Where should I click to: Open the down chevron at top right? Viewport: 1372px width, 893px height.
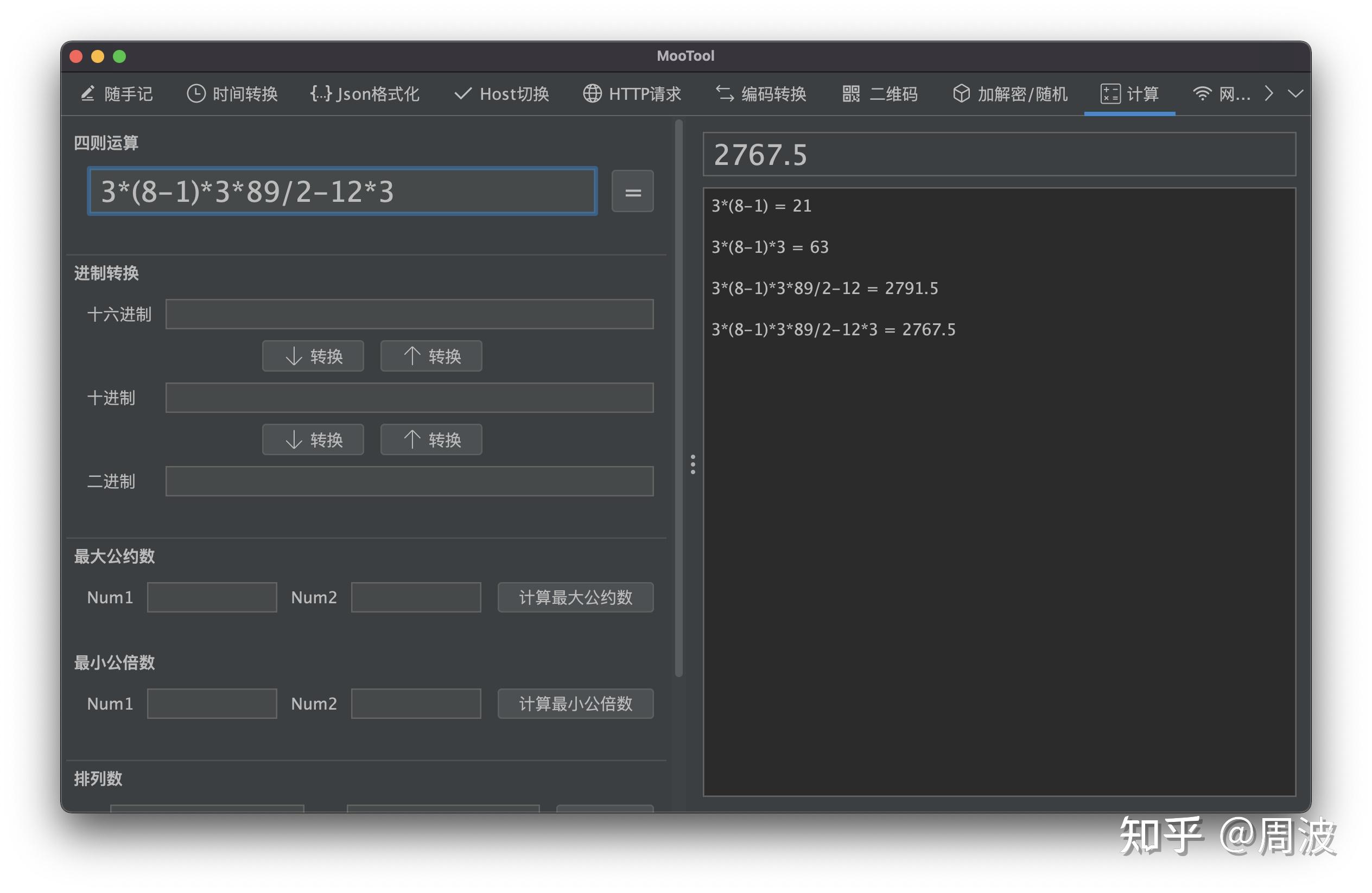pos(1296,93)
